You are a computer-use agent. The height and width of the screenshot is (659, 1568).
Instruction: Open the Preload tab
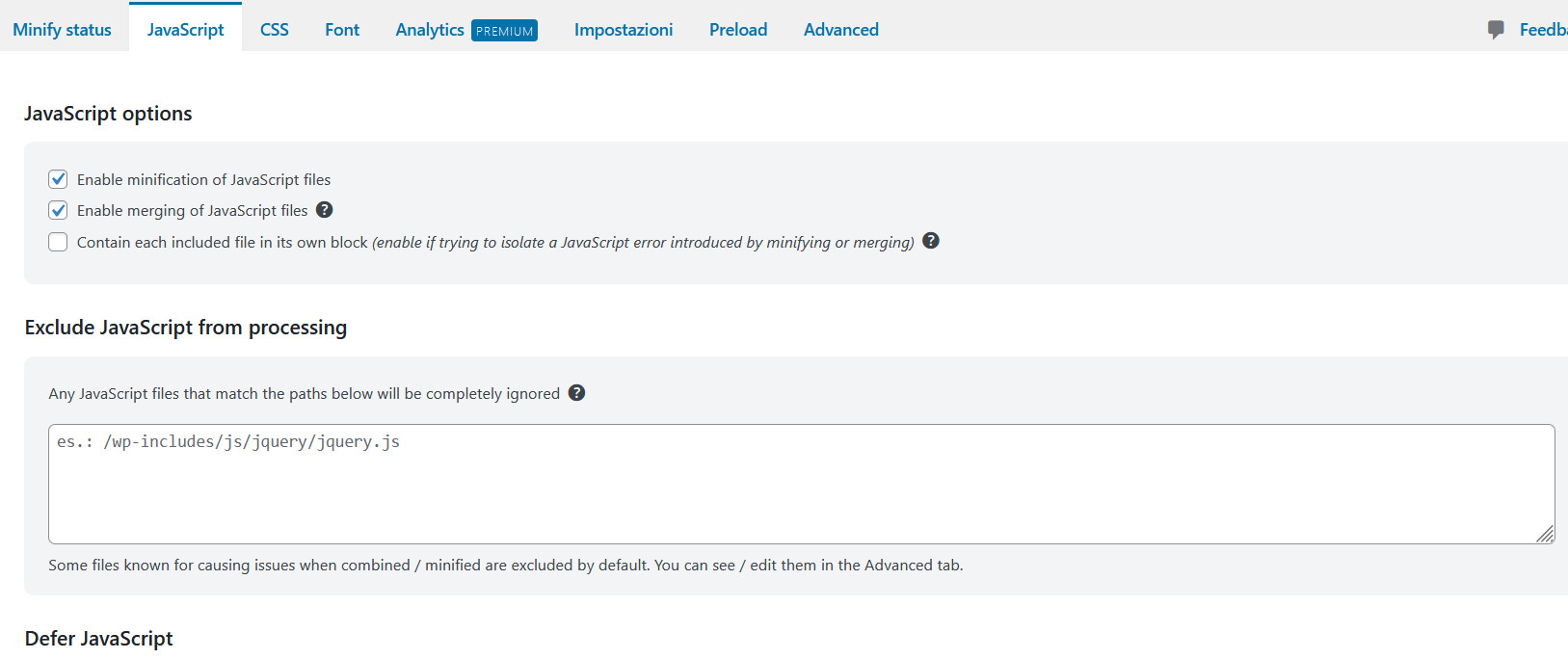738,30
